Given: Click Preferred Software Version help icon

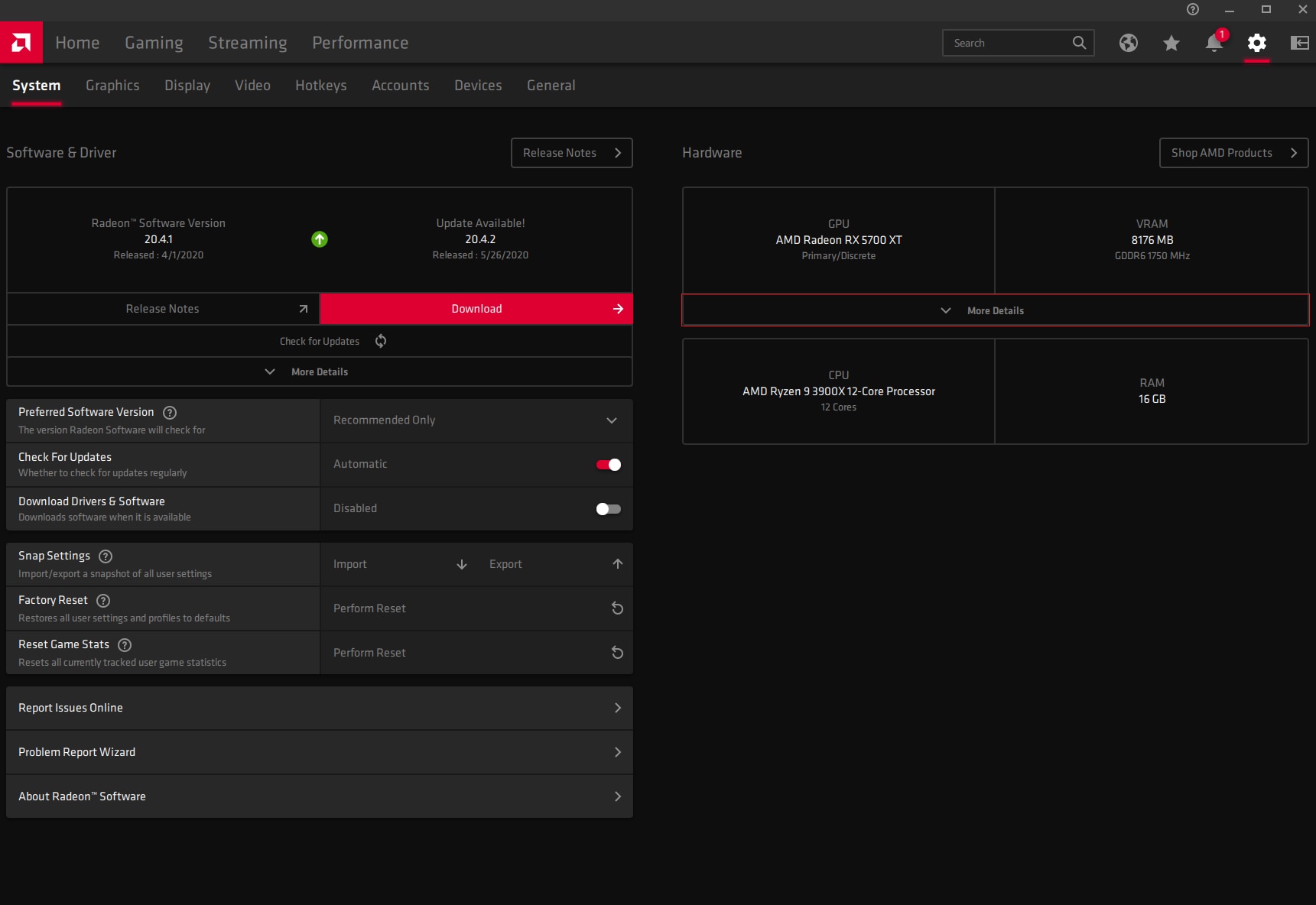Looking at the screenshot, I should pyautogui.click(x=170, y=413).
